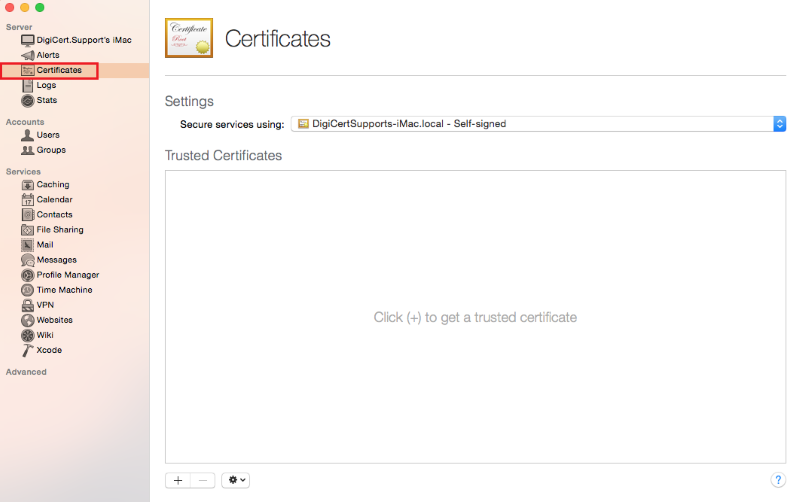Select the Xcode hammer icon
Viewport: 800px width, 502px height.
[x=28, y=350]
